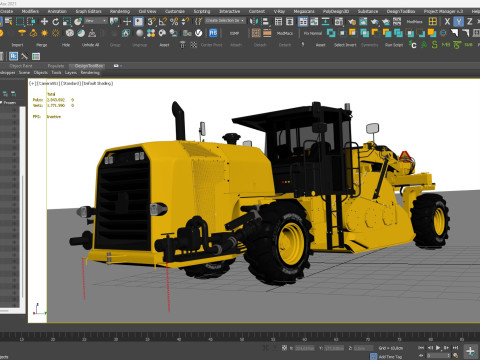Click the RC icon on lower toolbar
This screenshot has height=360, width=480.
[x=13, y=56]
